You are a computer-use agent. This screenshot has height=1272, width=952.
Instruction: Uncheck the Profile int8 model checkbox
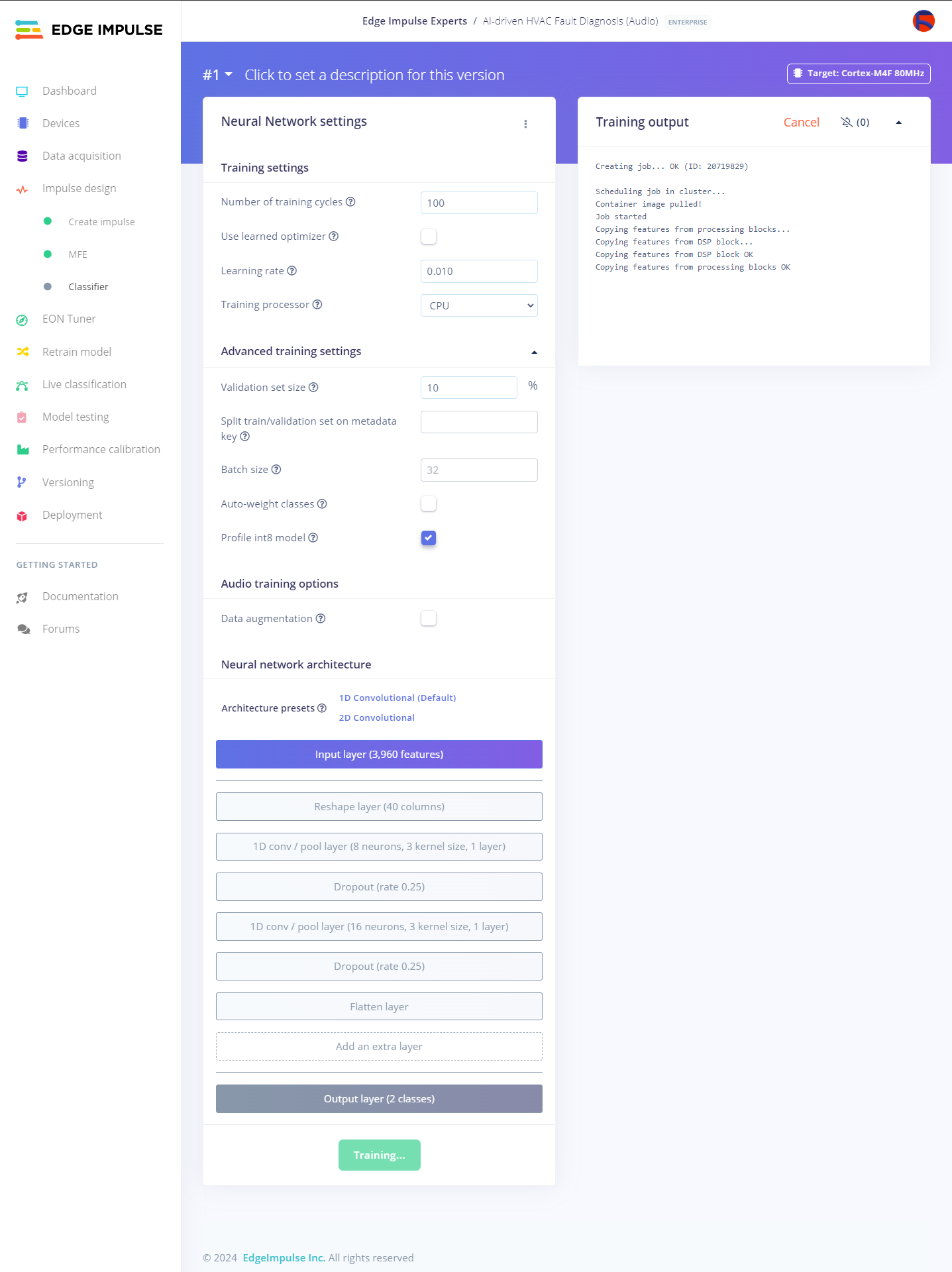click(x=429, y=538)
